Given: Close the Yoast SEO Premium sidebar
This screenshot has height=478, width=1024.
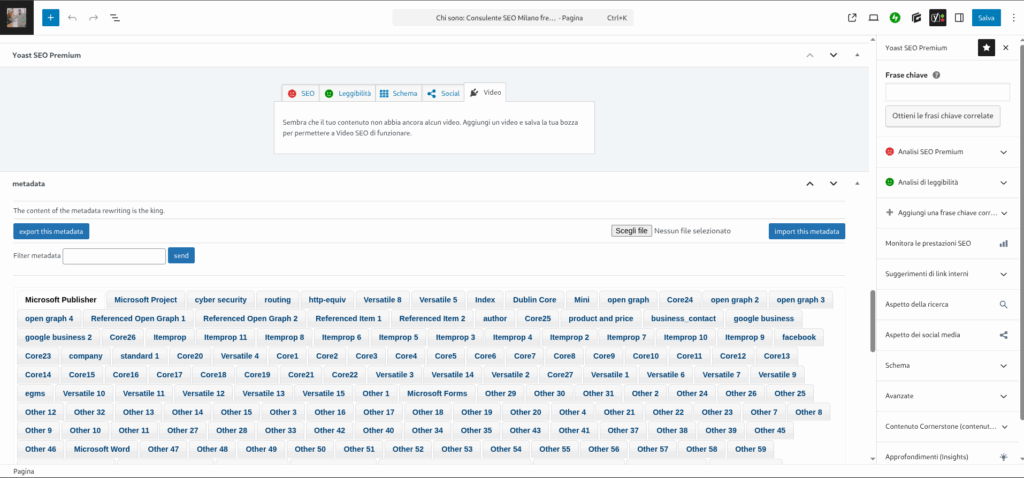Looking at the screenshot, I should click(x=1006, y=48).
